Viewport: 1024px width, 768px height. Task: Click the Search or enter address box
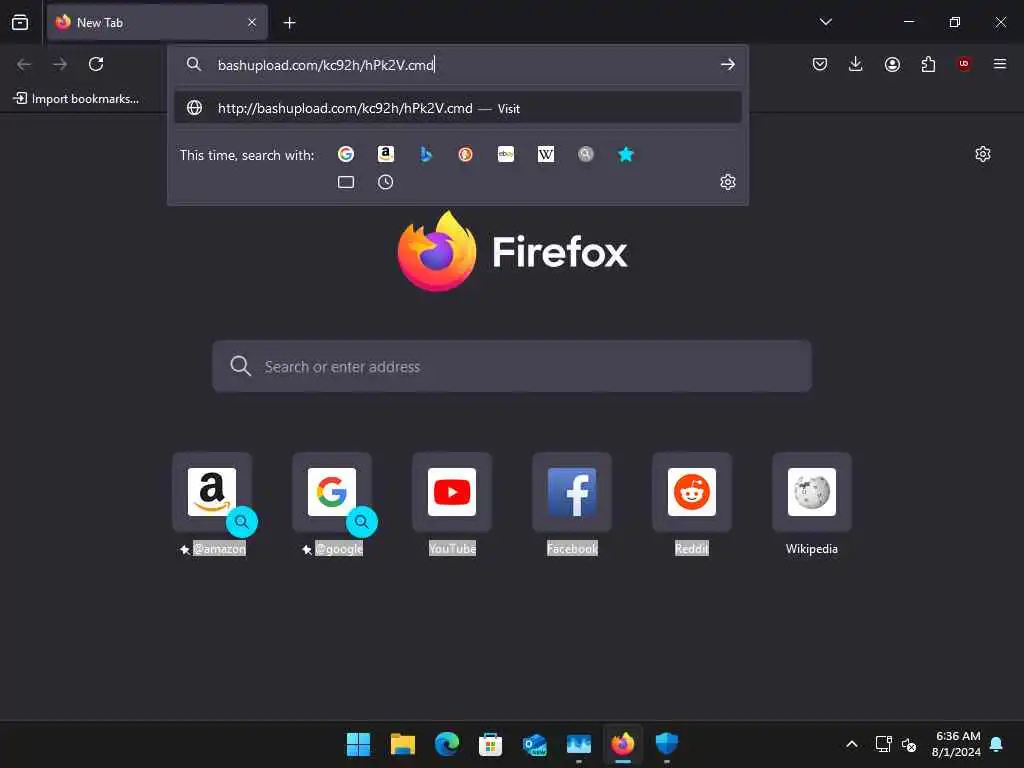[512, 366]
